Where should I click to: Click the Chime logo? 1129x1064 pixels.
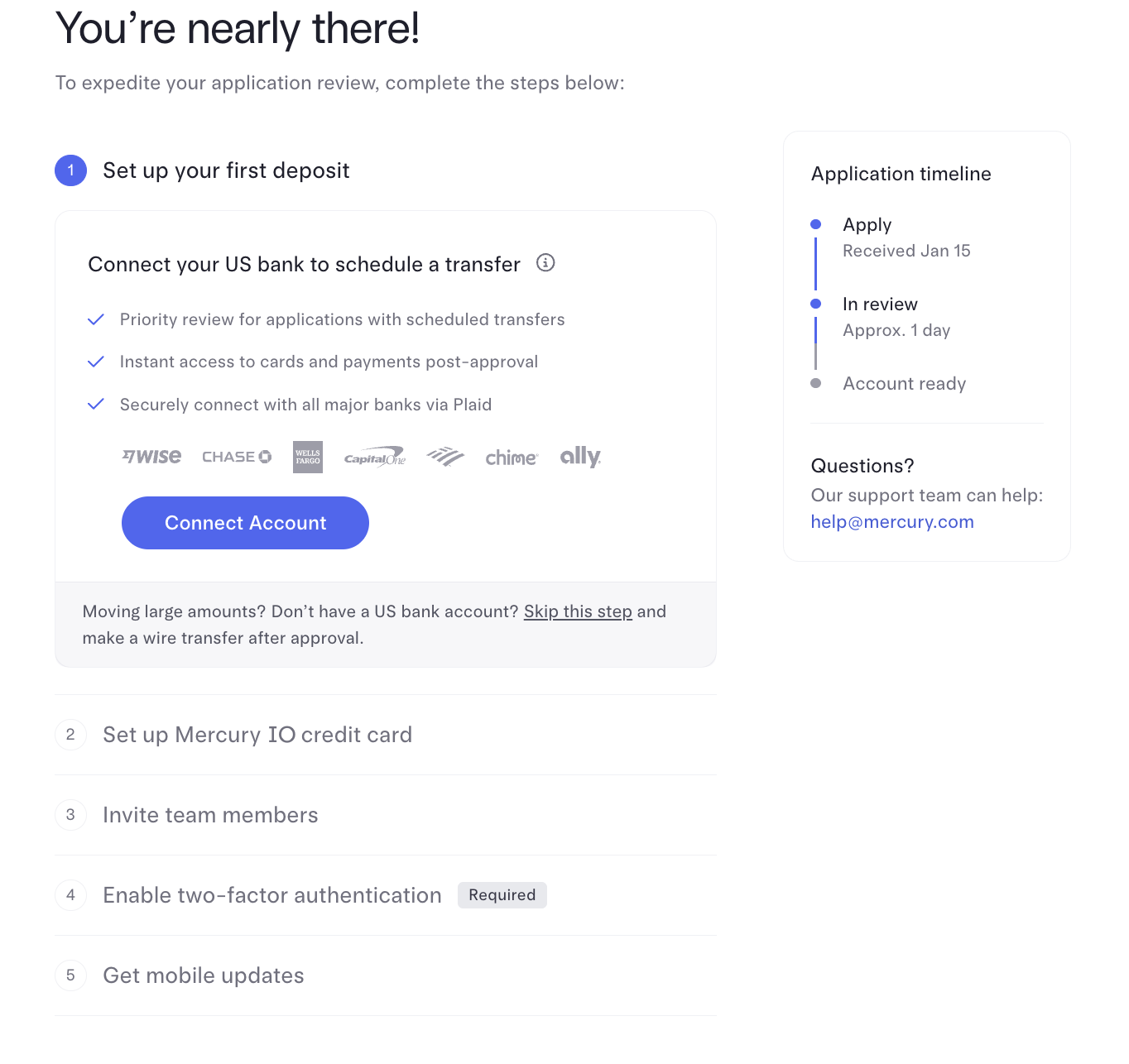click(x=512, y=458)
